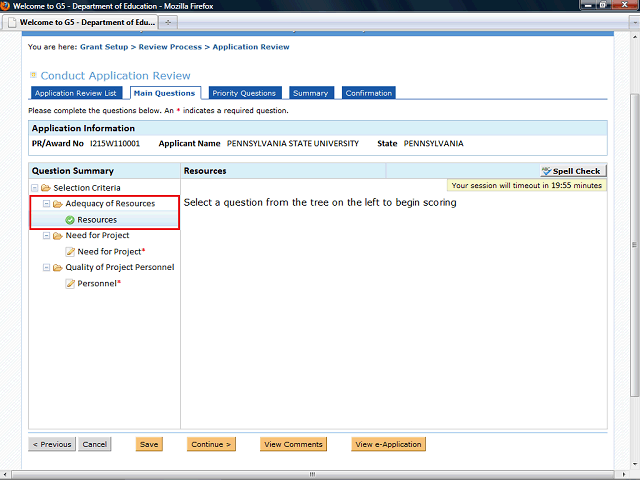Open the Priority Questions tab
The image size is (640, 480).
pyautogui.click(x=244, y=93)
